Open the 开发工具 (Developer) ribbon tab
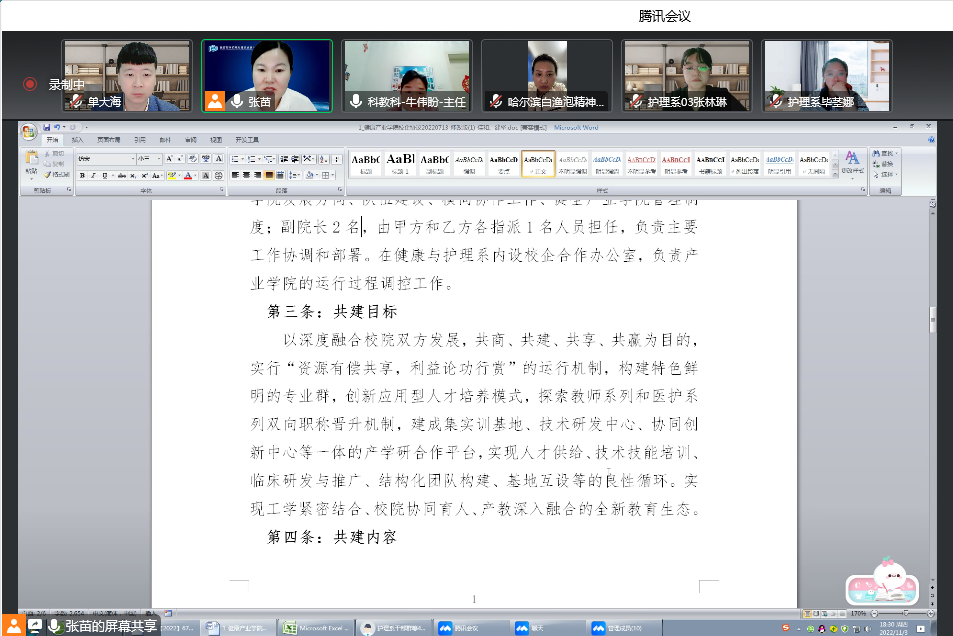Image resolution: width=953 pixels, height=636 pixels. [x=247, y=140]
